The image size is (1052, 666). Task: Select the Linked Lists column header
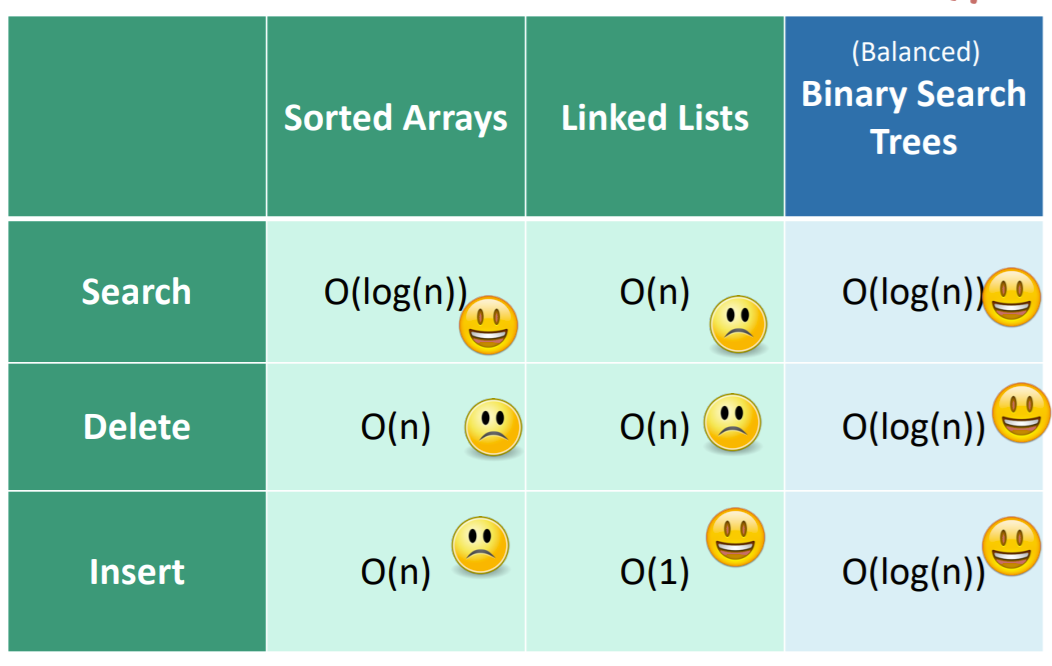pyautogui.click(x=655, y=118)
